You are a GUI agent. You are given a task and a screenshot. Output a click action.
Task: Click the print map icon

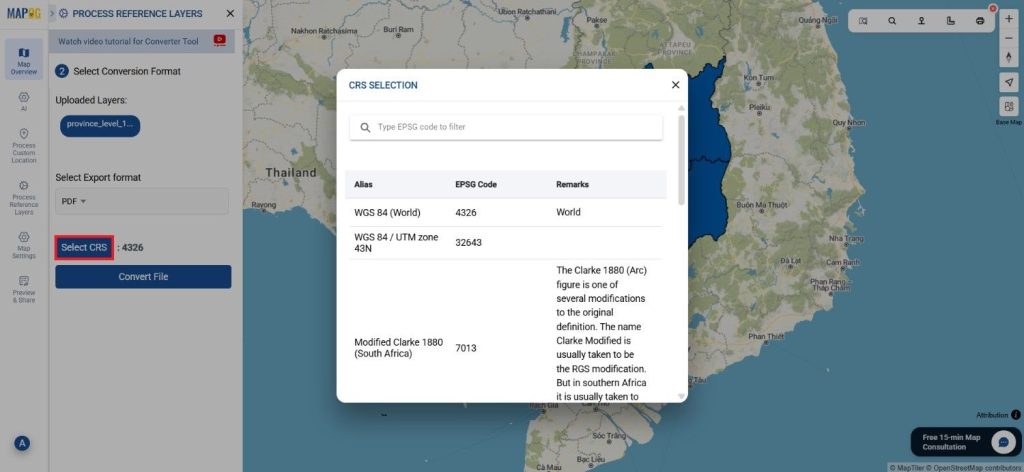click(980, 21)
